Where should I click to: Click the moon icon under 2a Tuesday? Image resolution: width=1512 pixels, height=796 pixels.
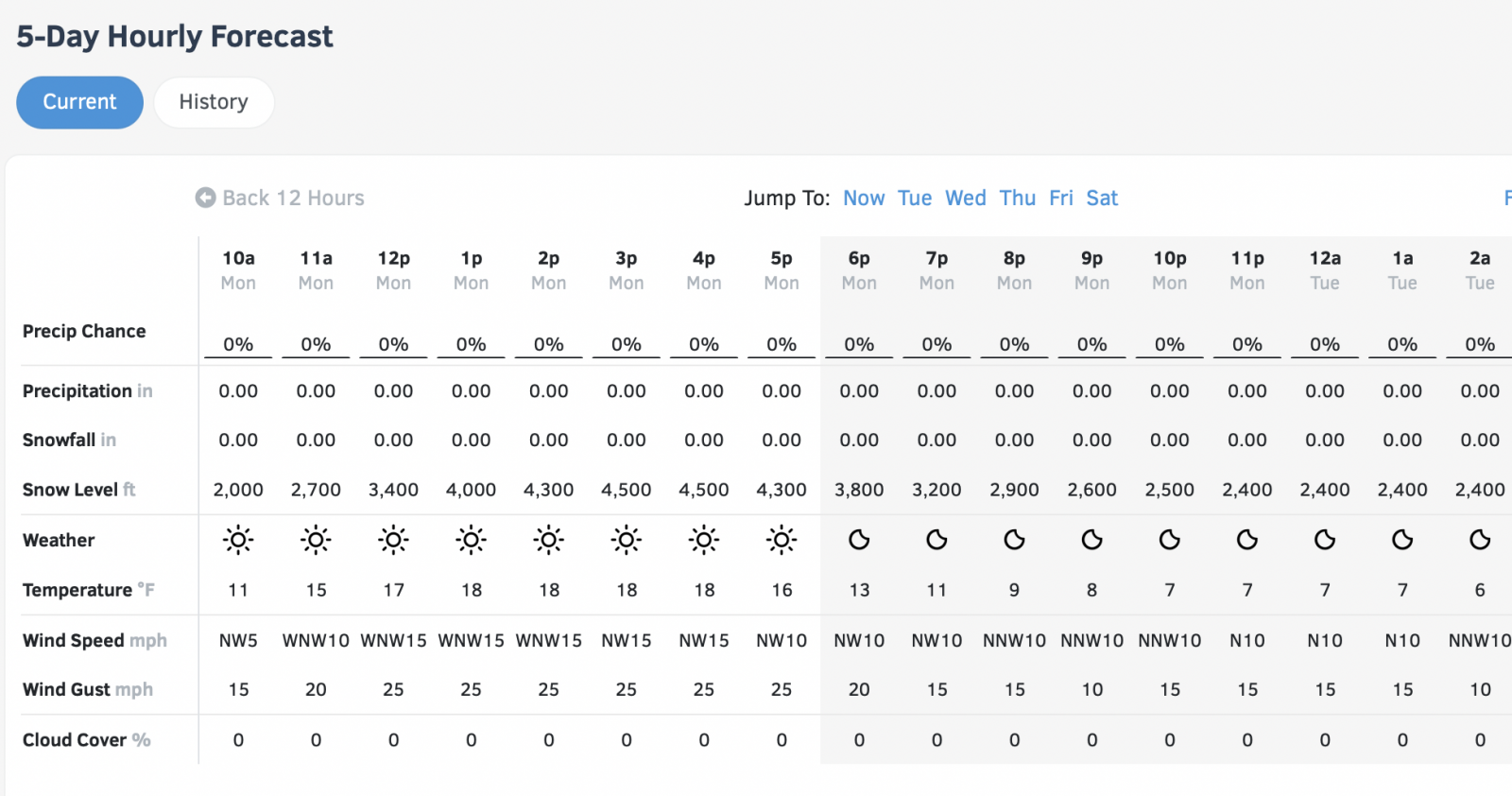(1480, 540)
